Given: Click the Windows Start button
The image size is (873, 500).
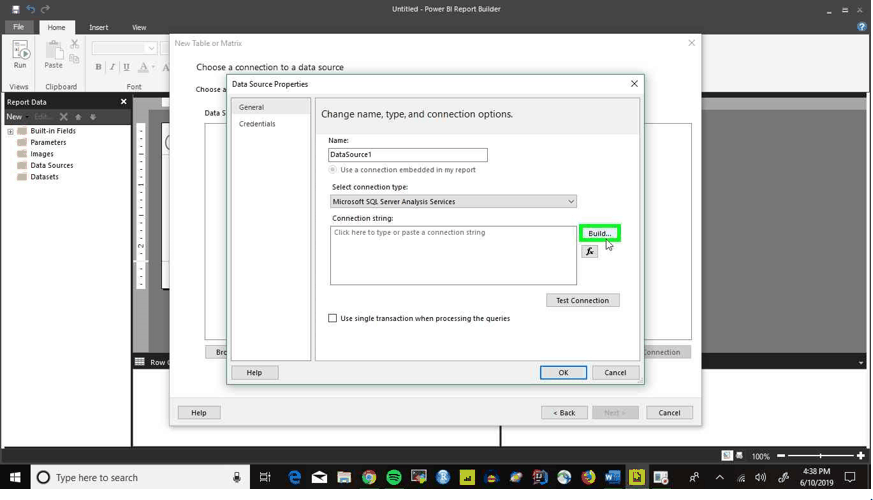Looking at the screenshot, I should (x=15, y=477).
